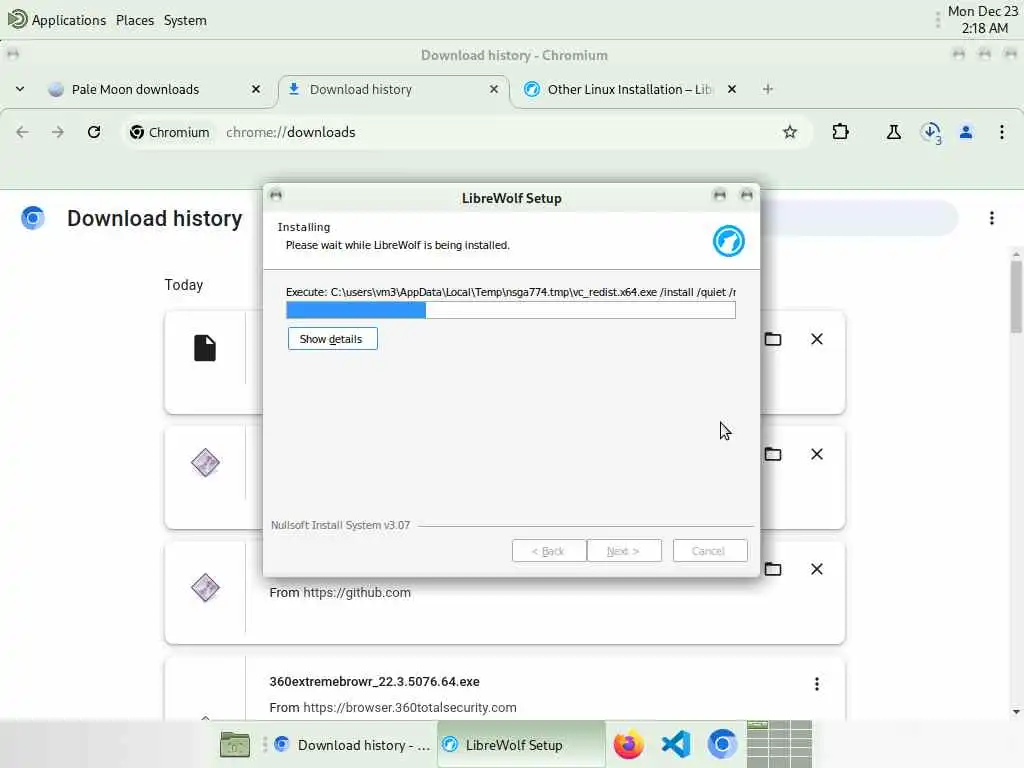The image size is (1024, 768).
Task: Show first download item in folder
Action: click(773, 339)
